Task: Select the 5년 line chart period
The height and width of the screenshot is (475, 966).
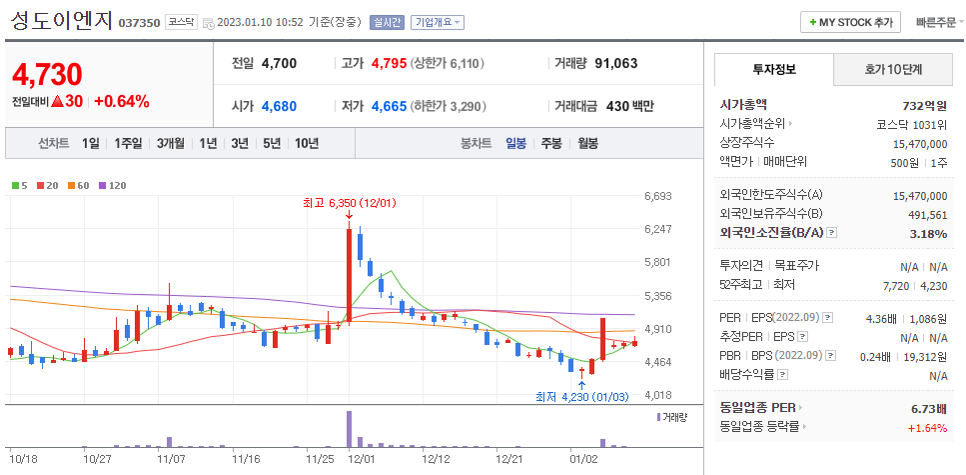Action: [x=272, y=144]
